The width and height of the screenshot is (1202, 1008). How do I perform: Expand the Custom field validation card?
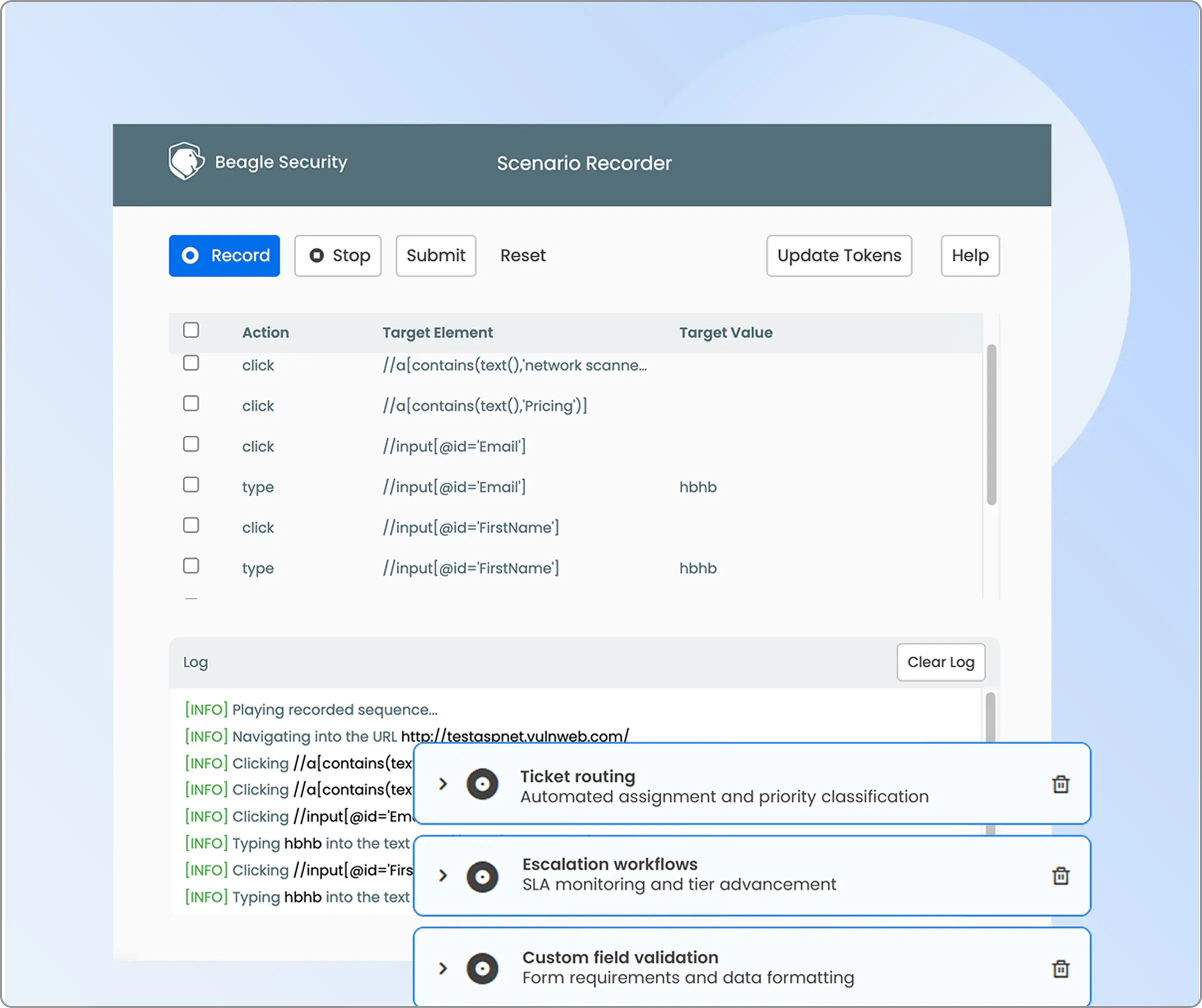442,968
